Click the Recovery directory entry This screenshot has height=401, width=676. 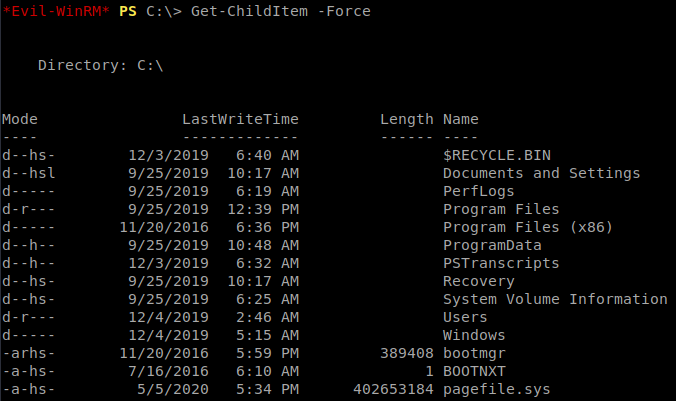pyautogui.click(x=479, y=282)
